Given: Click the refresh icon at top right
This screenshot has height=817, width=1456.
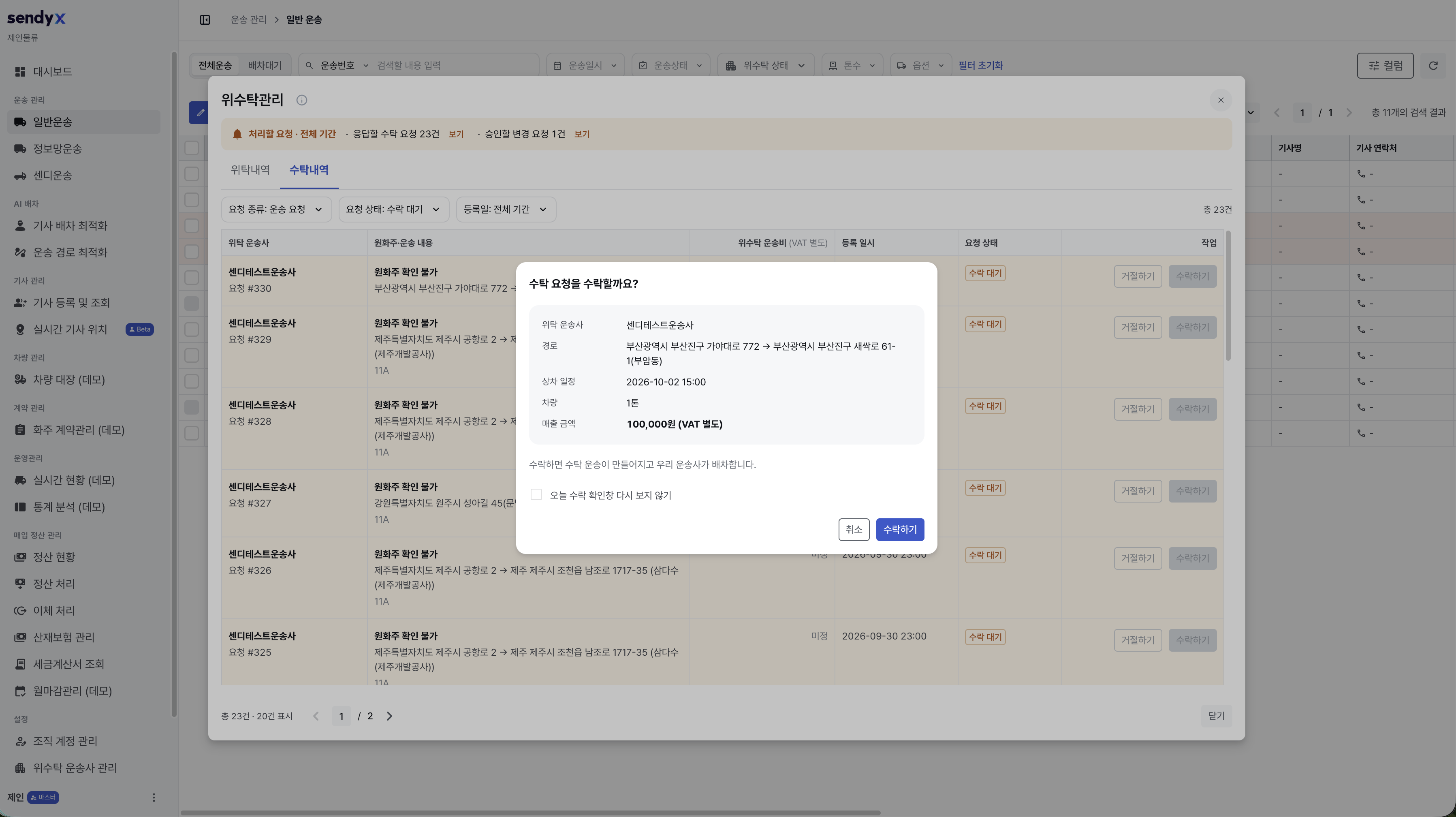Looking at the screenshot, I should click(x=1433, y=66).
